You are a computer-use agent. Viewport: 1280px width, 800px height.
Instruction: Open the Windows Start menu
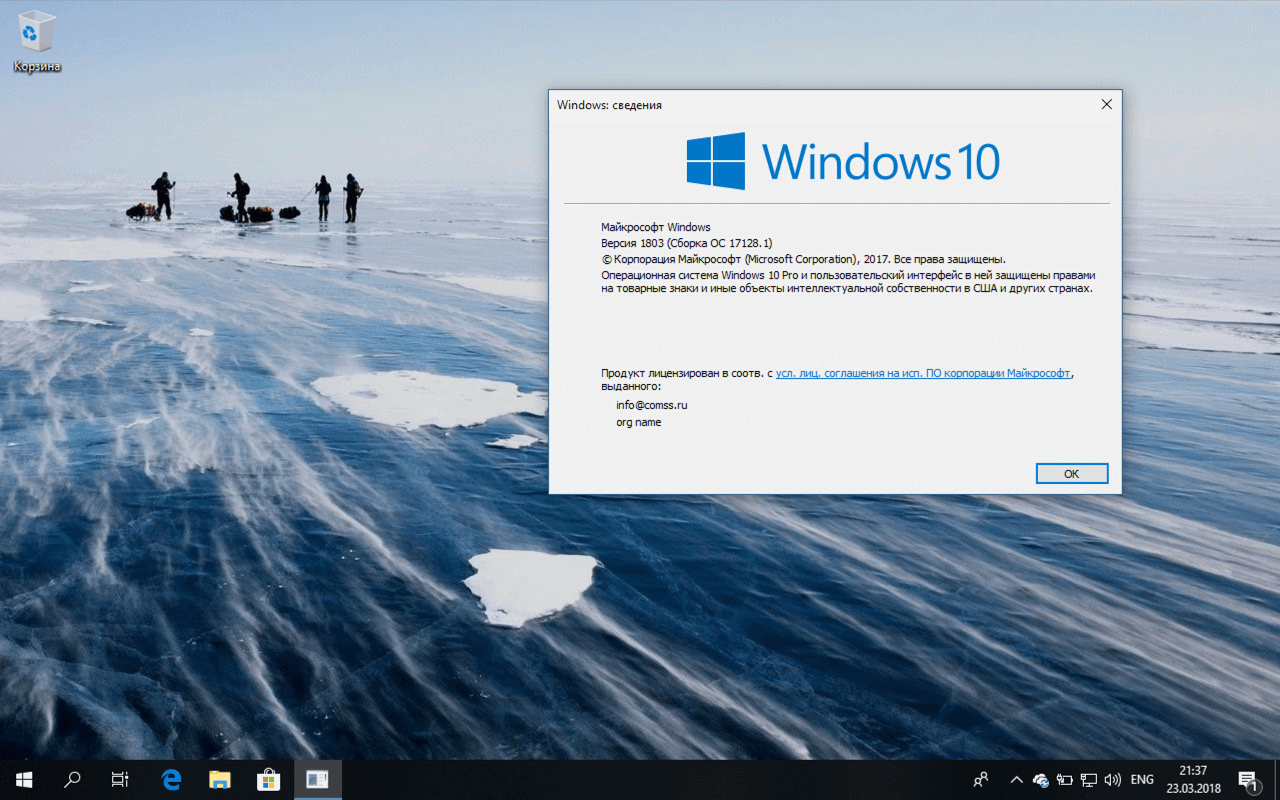click(x=24, y=780)
